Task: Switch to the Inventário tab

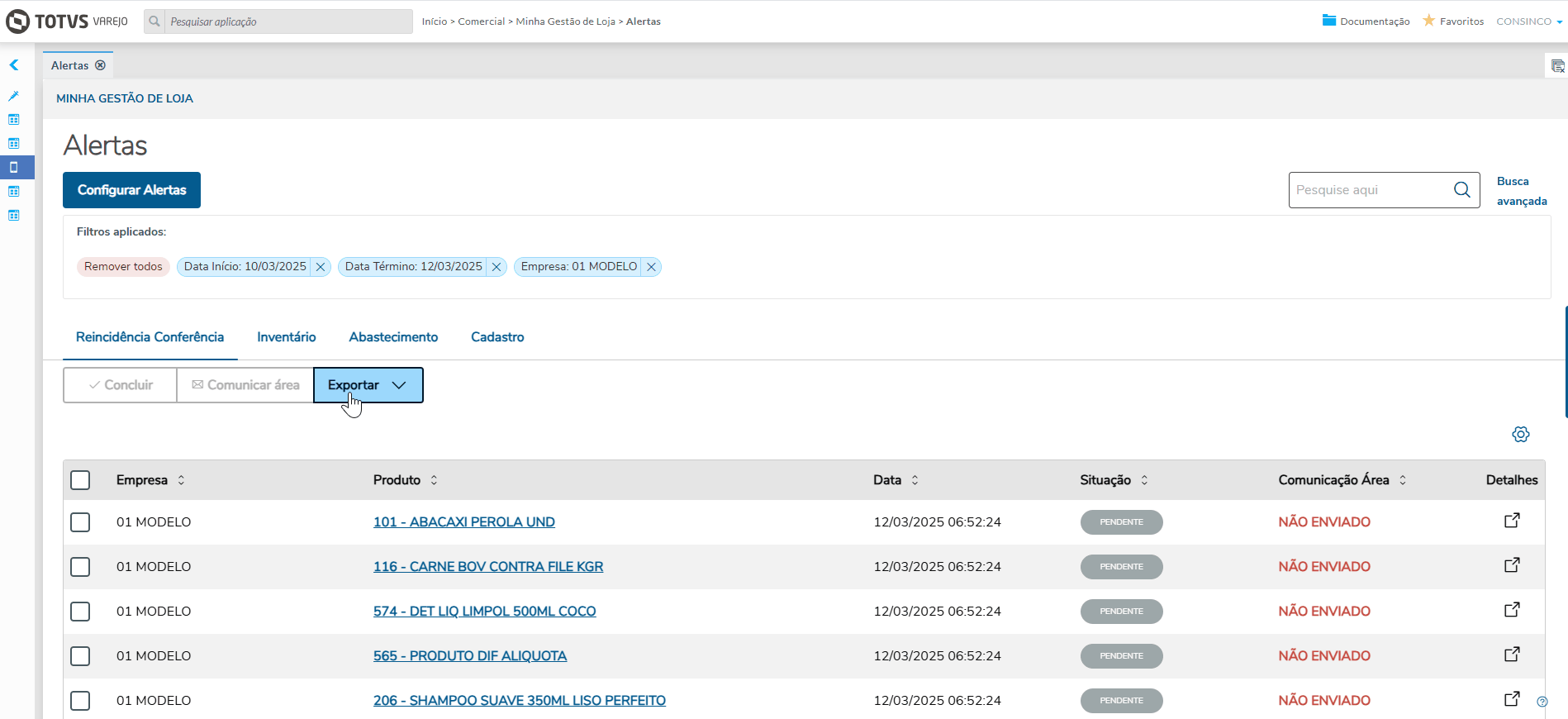Action: [x=287, y=337]
